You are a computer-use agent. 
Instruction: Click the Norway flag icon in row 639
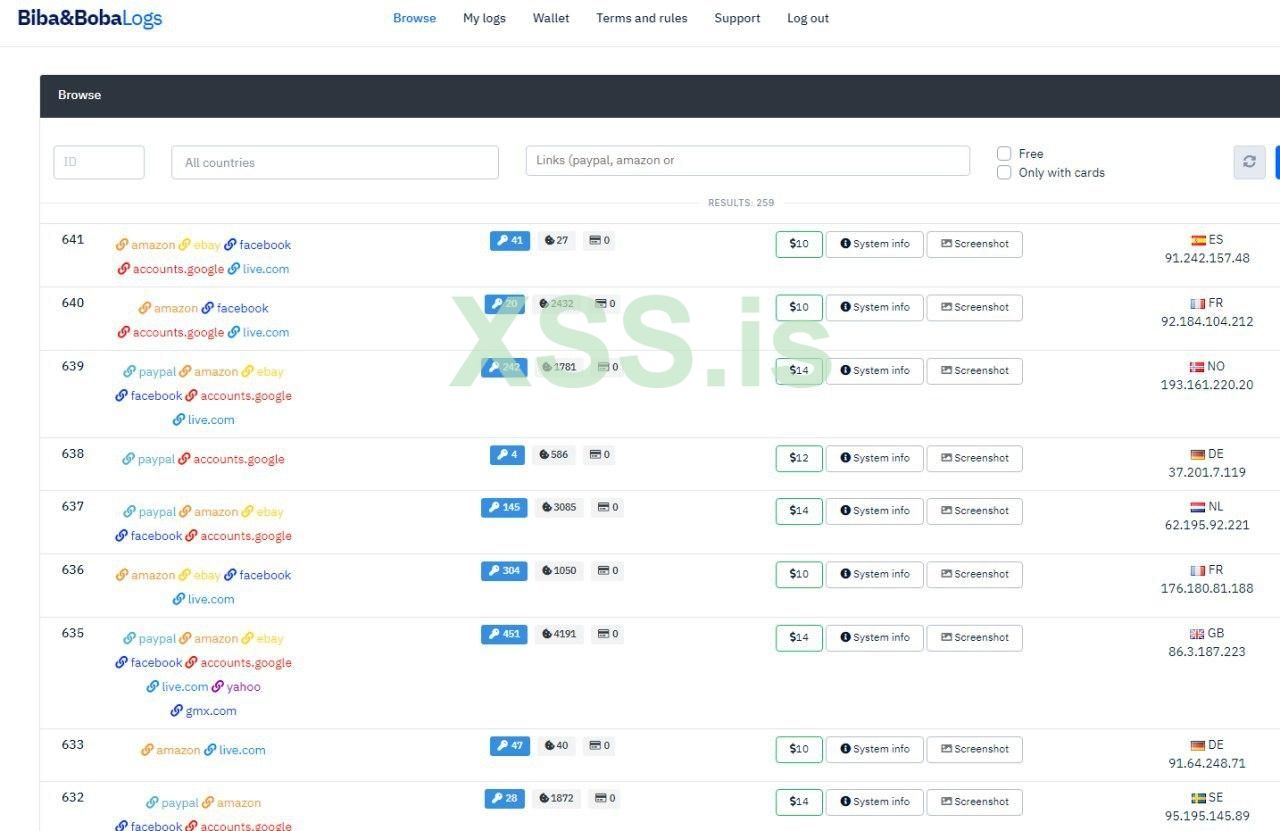pyautogui.click(x=1197, y=367)
